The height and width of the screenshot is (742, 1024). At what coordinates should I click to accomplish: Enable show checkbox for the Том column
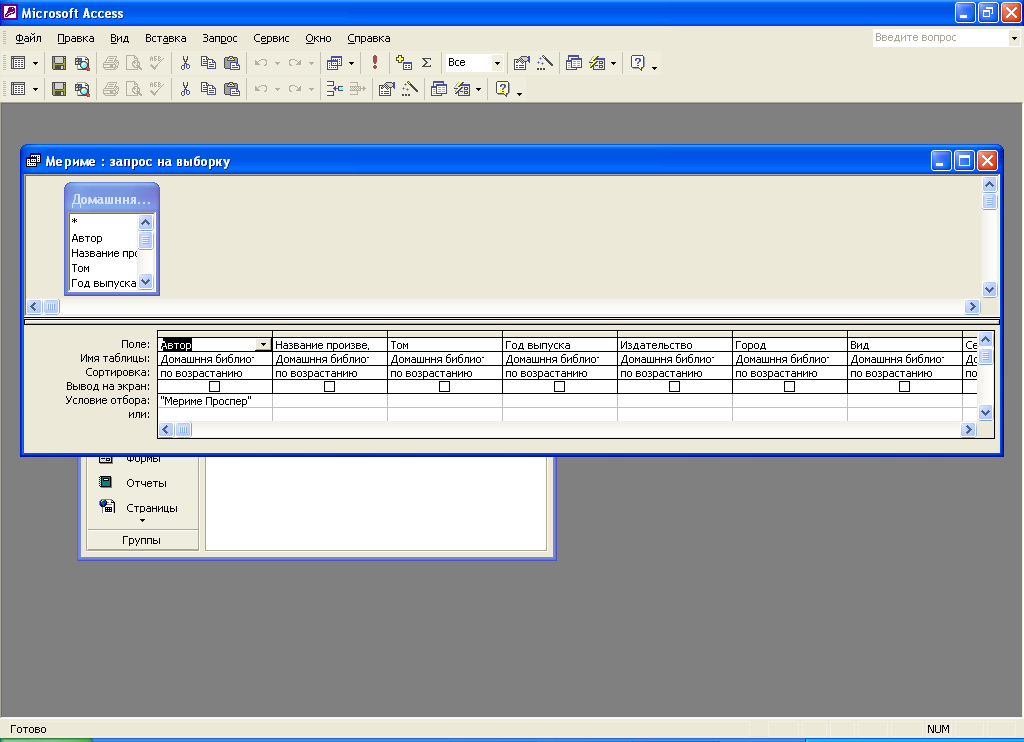click(444, 387)
